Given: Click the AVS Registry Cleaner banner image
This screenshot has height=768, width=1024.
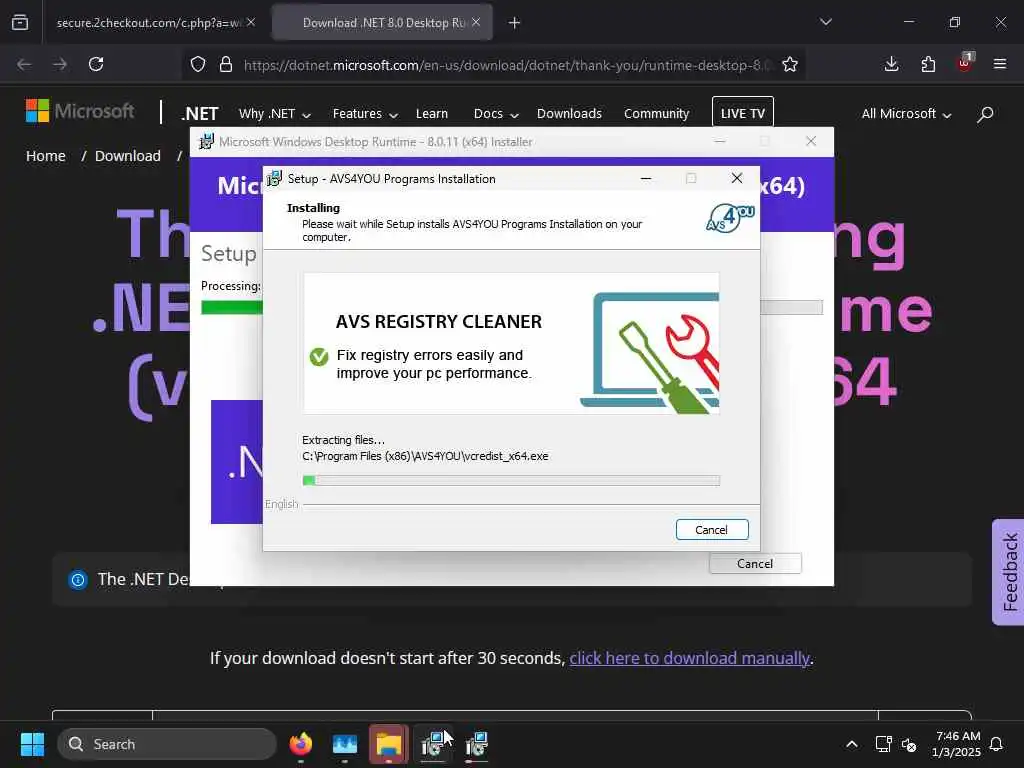Looking at the screenshot, I should click(x=511, y=344).
